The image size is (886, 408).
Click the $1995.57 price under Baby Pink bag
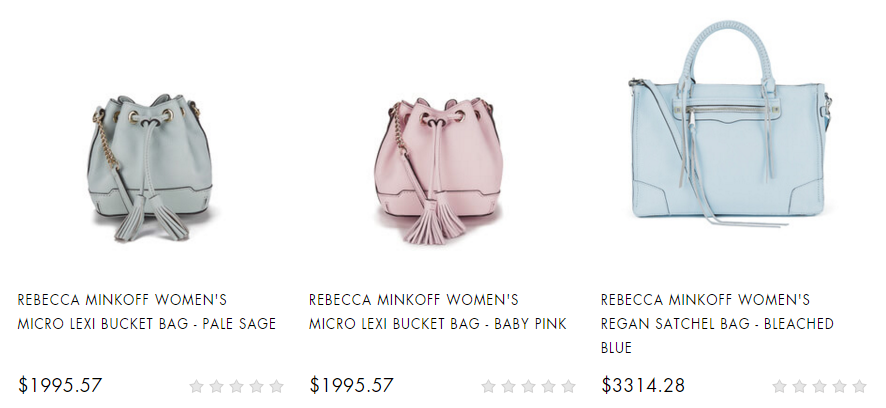[x=351, y=385]
